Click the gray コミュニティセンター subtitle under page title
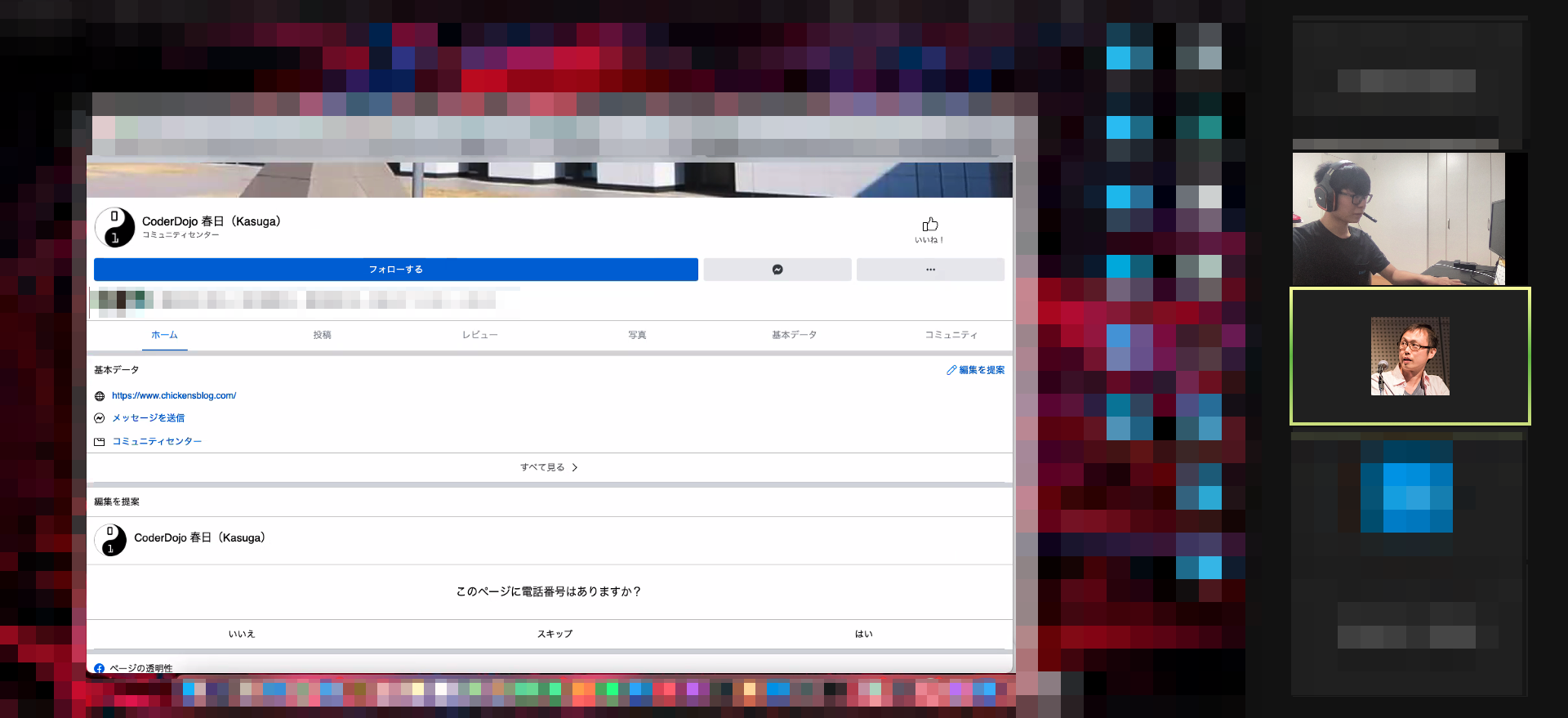This screenshot has width=1568, height=718. (x=180, y=235)
